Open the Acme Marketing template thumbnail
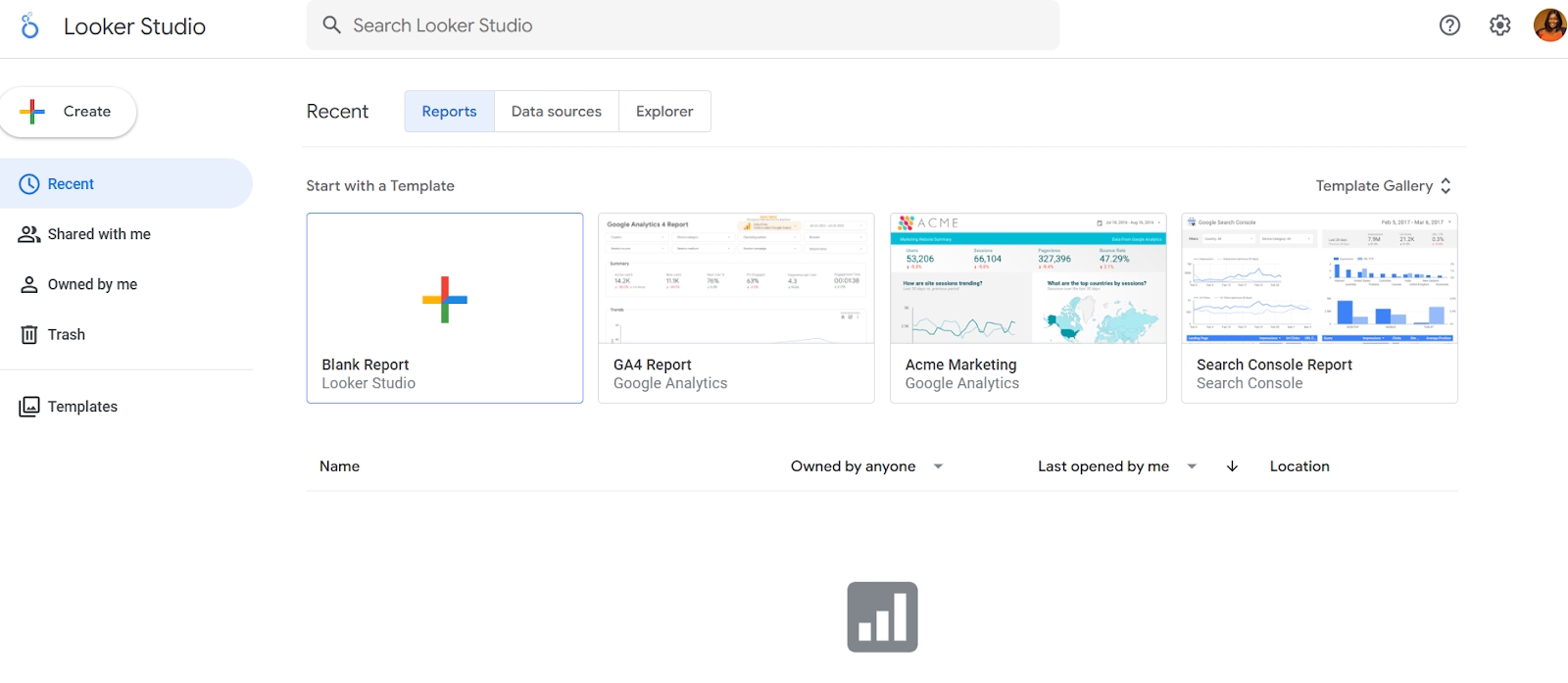Image resolution: width=1568 pixels, height=683 pixels. [1028, 278]
